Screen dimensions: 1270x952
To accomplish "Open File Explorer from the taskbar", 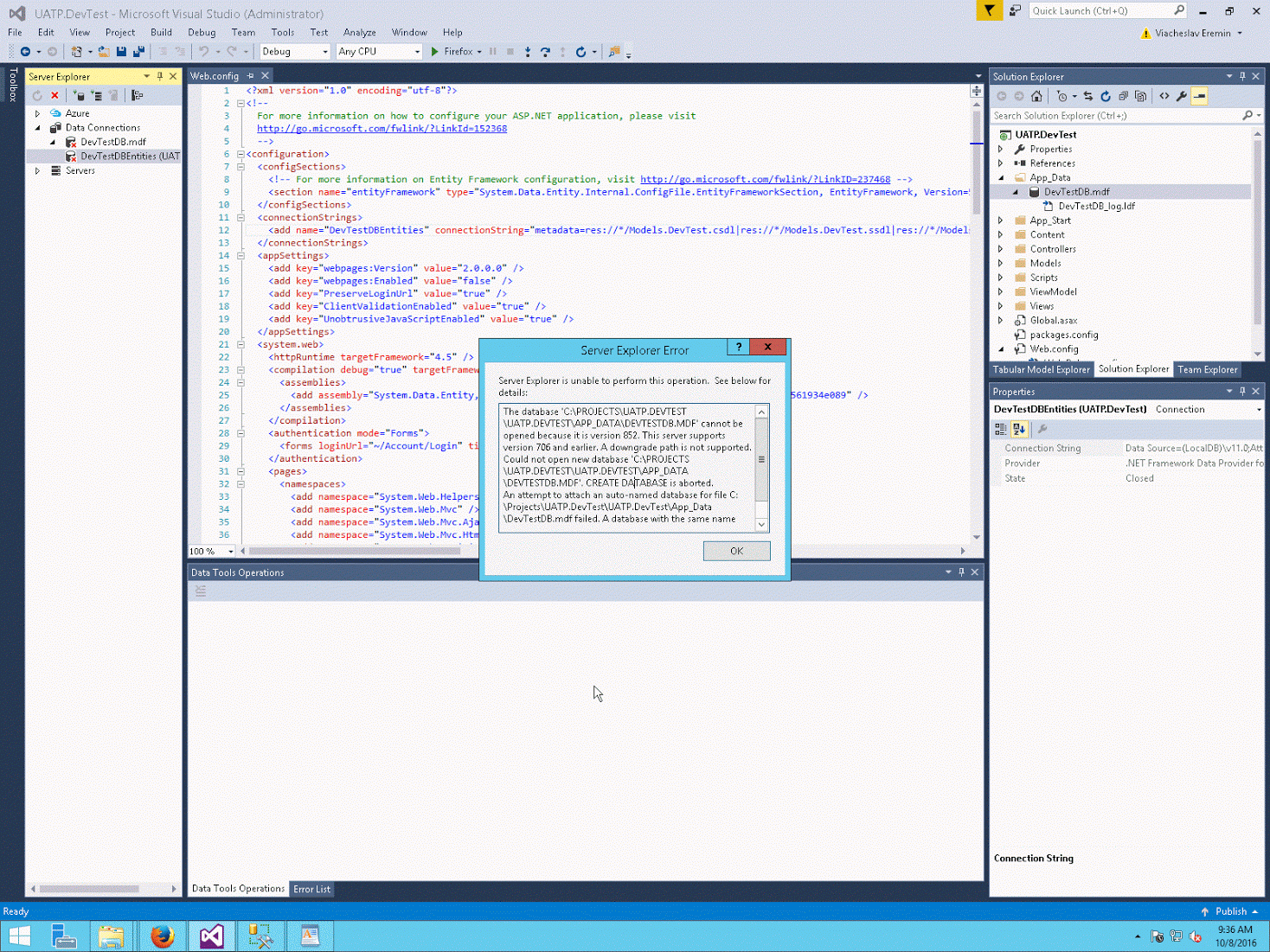I will (x=111, y=936).
